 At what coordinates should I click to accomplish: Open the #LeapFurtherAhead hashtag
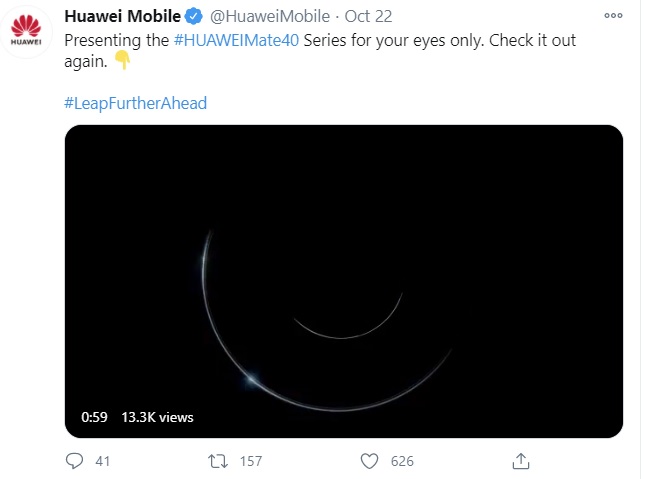coord(135,103)
